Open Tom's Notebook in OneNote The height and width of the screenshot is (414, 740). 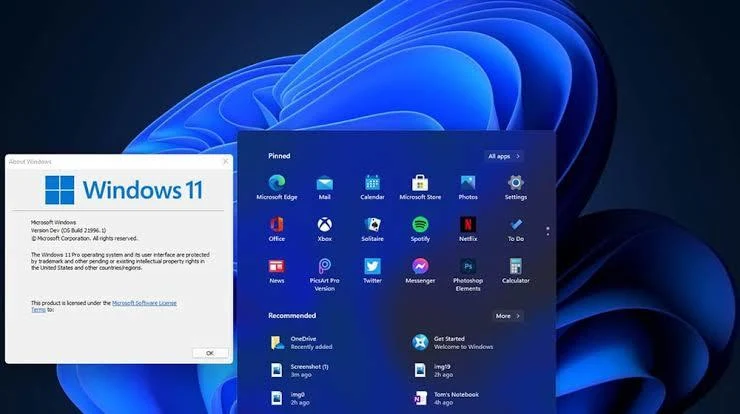pos(446,398)
